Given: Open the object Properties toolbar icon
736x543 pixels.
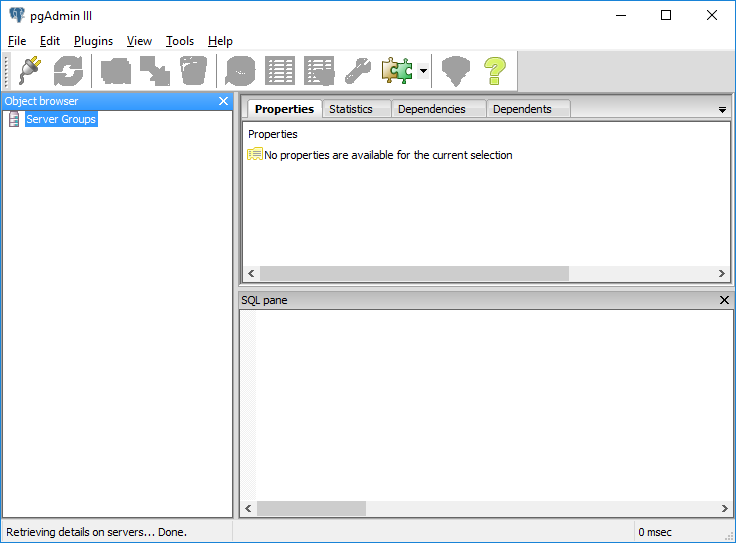Looking at the screenshot, I should [x=116, y=71].
